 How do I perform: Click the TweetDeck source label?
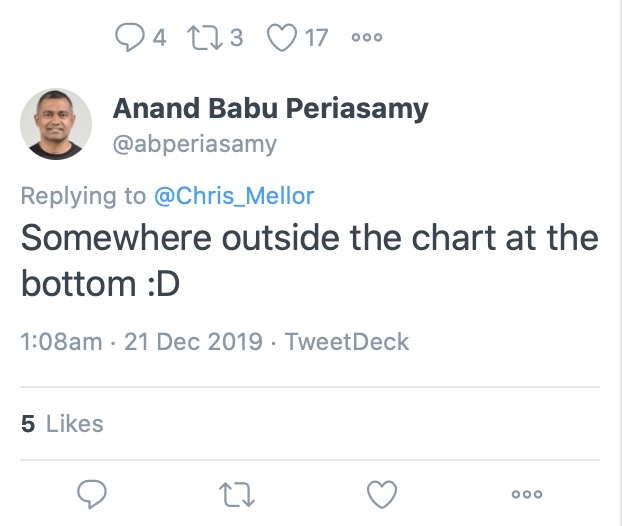point(347,342)
